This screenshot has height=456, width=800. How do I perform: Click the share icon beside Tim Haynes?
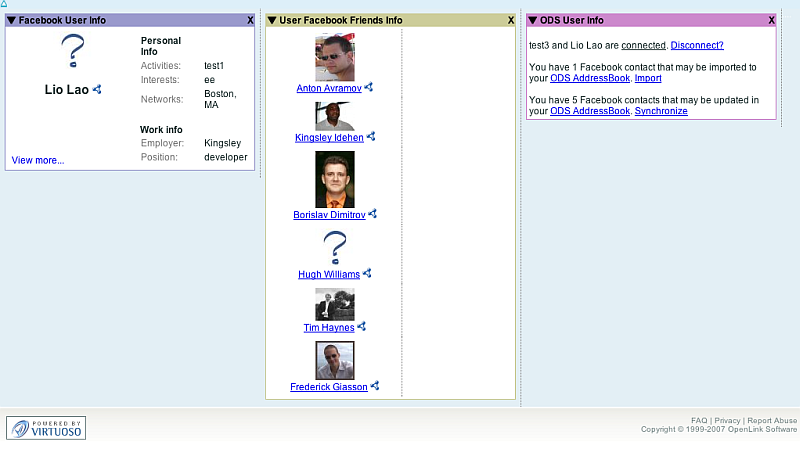pyautogui.click(x=362, y=326)
